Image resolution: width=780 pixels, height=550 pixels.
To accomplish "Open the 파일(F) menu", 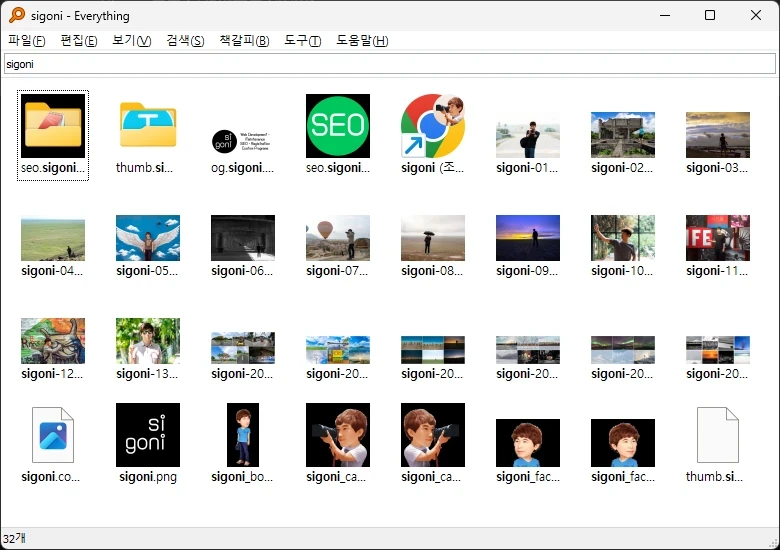I will point(27,41).
